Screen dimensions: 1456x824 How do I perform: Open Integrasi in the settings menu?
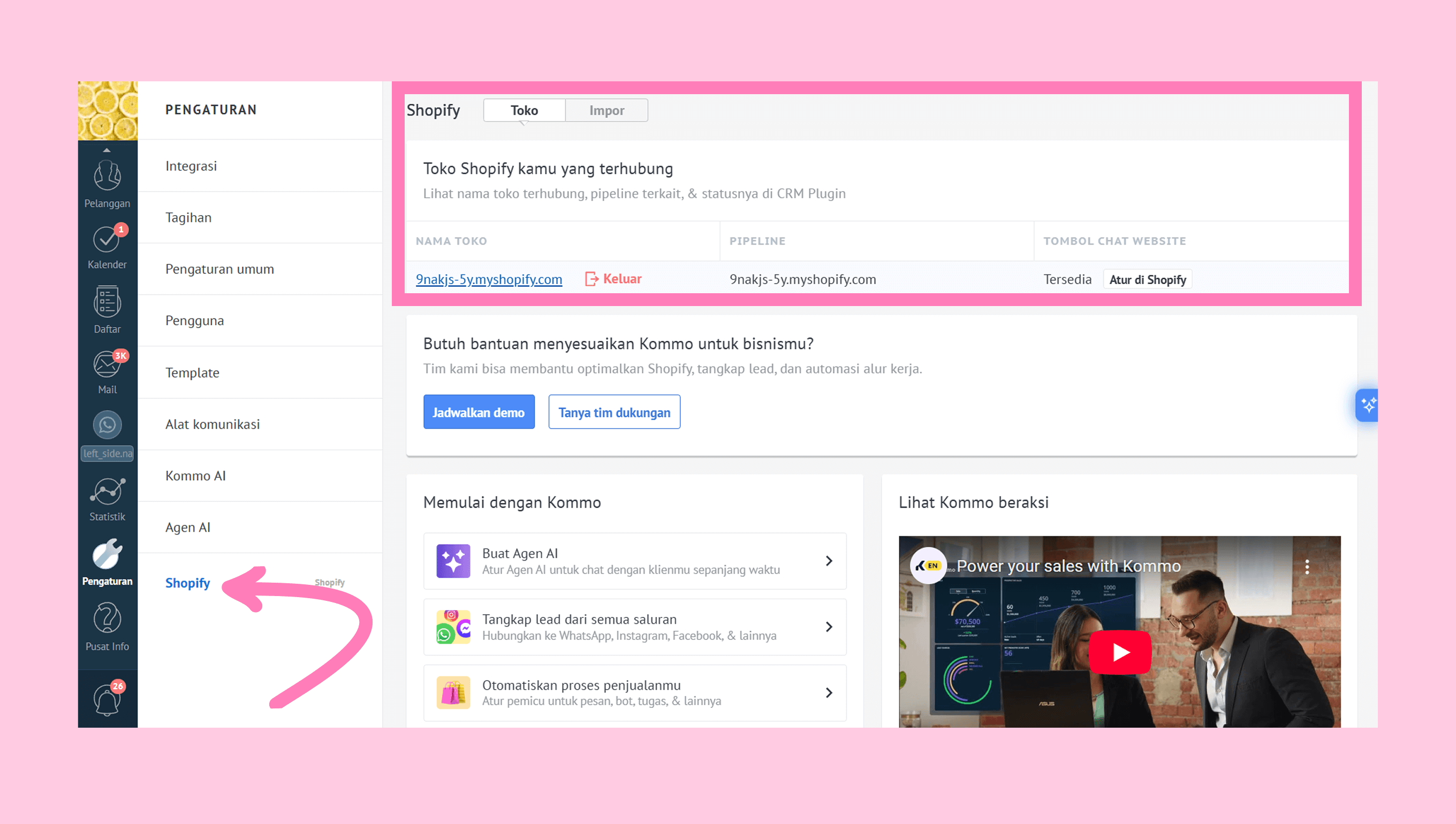[x=260, y=166]
